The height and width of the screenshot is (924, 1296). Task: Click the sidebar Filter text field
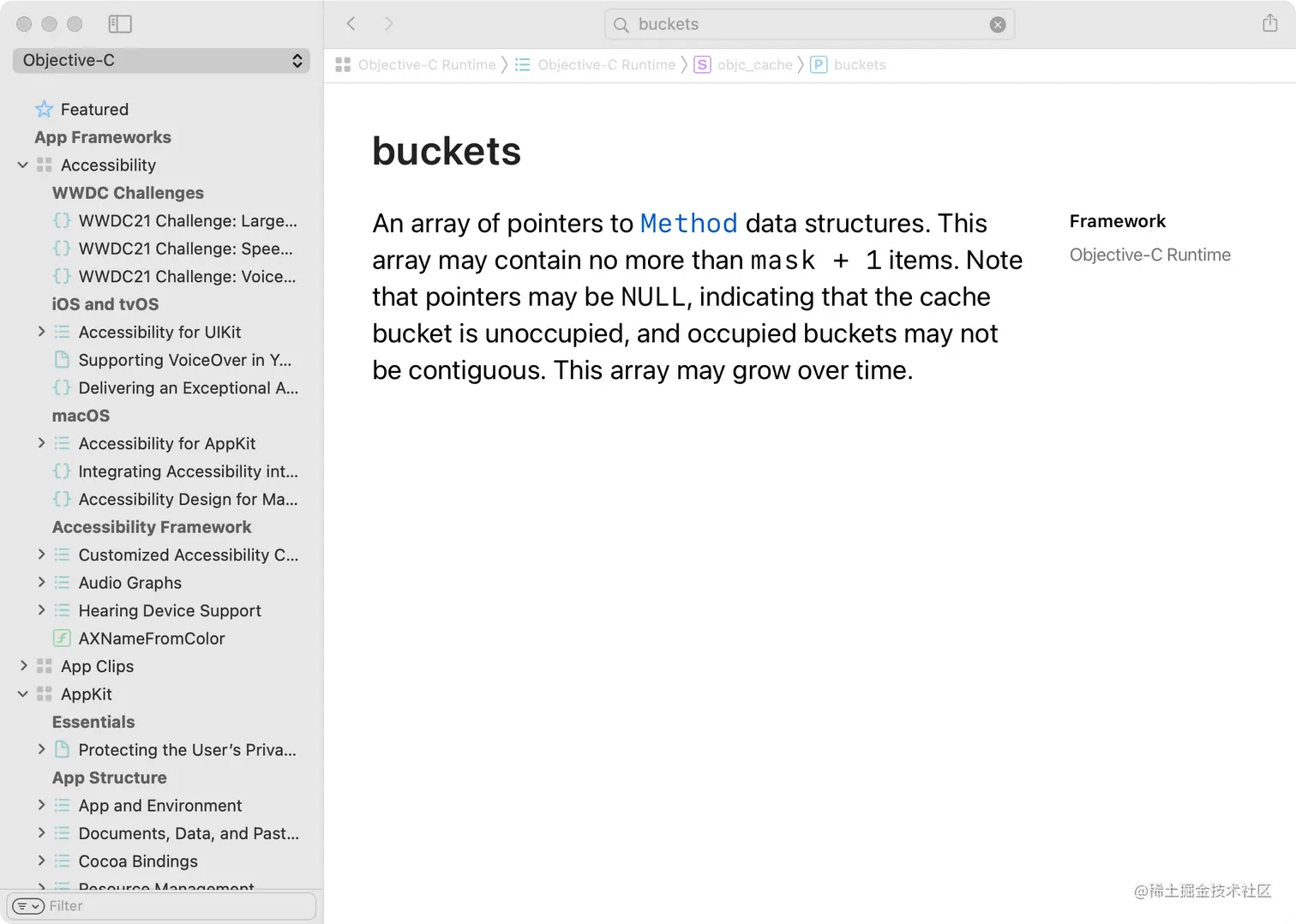tap(161, 906)
